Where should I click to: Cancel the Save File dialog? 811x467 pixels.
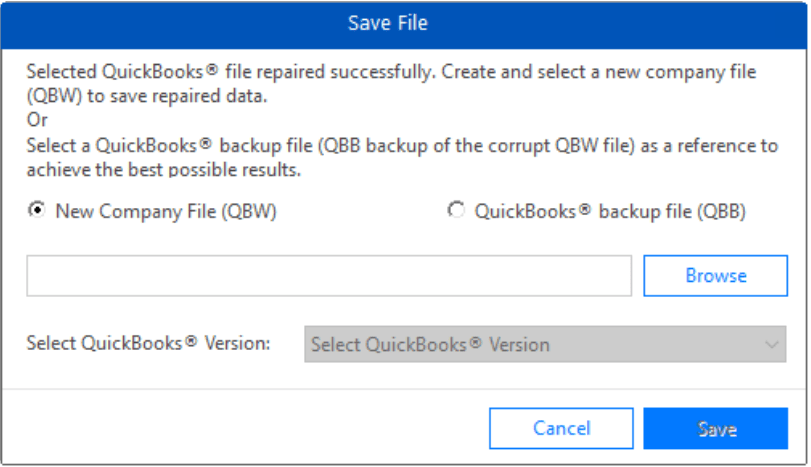561,428
